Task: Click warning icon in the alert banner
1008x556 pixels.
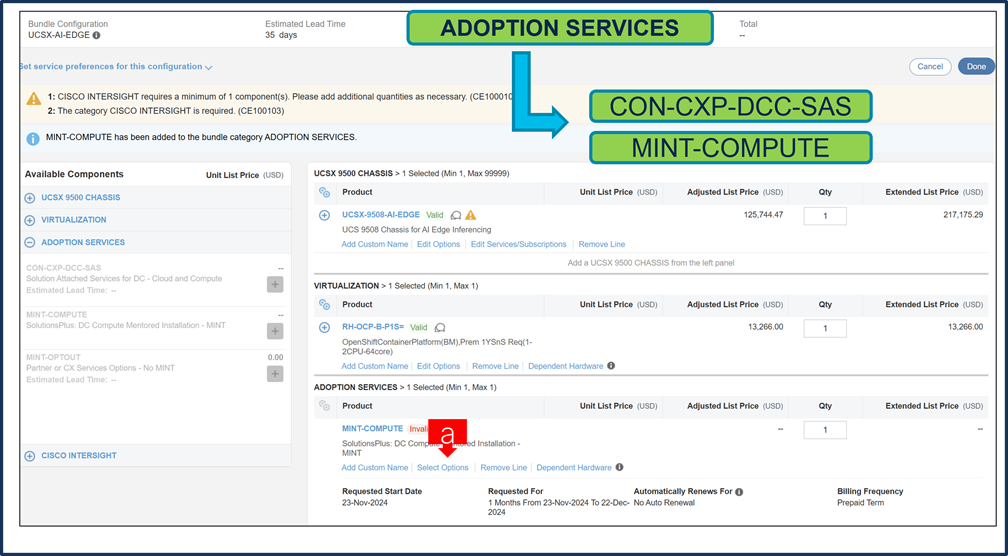Action: coord(33,100)
